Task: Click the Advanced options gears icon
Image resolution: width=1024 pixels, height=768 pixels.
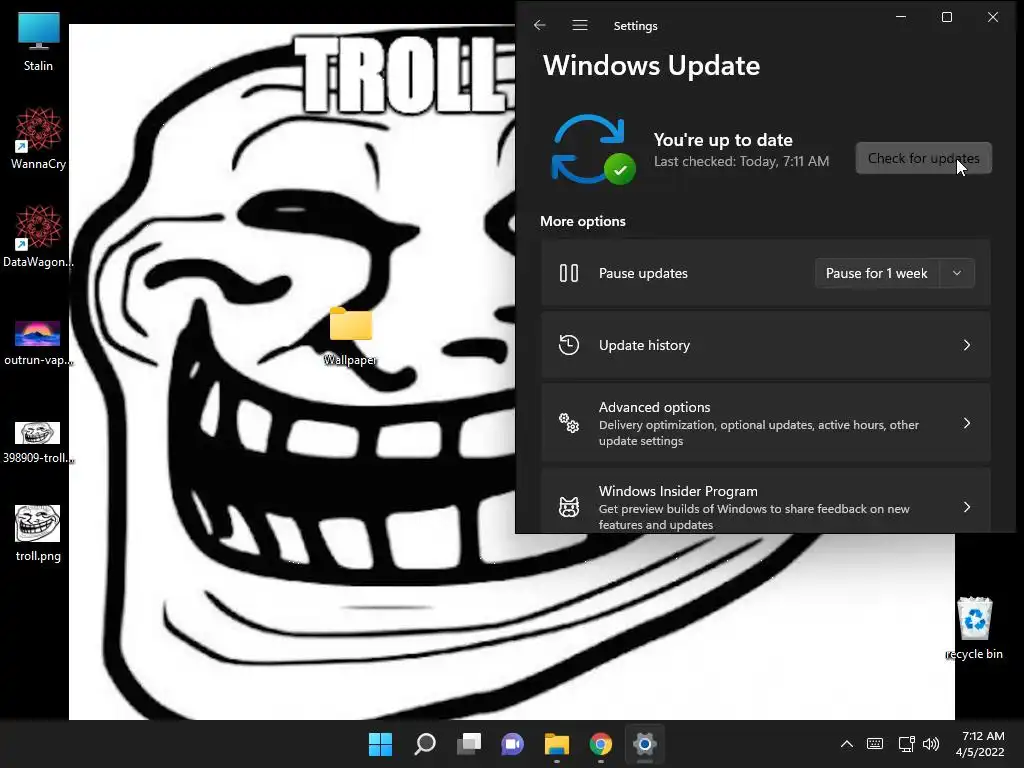Action: 569,423
